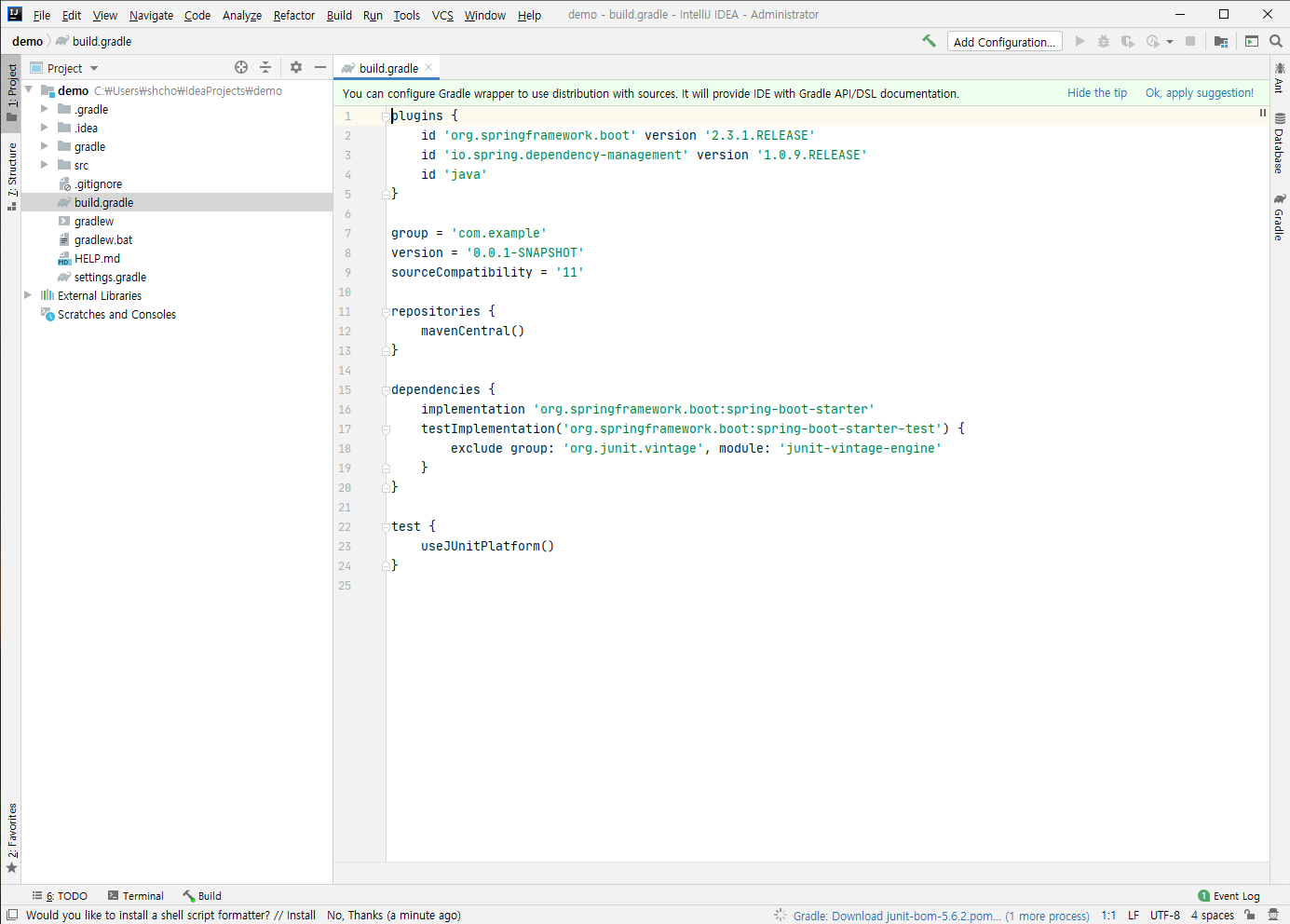Open the TODO tool window
The image size is (1290, 924).
pyautogui.click(x=60, y=896)
